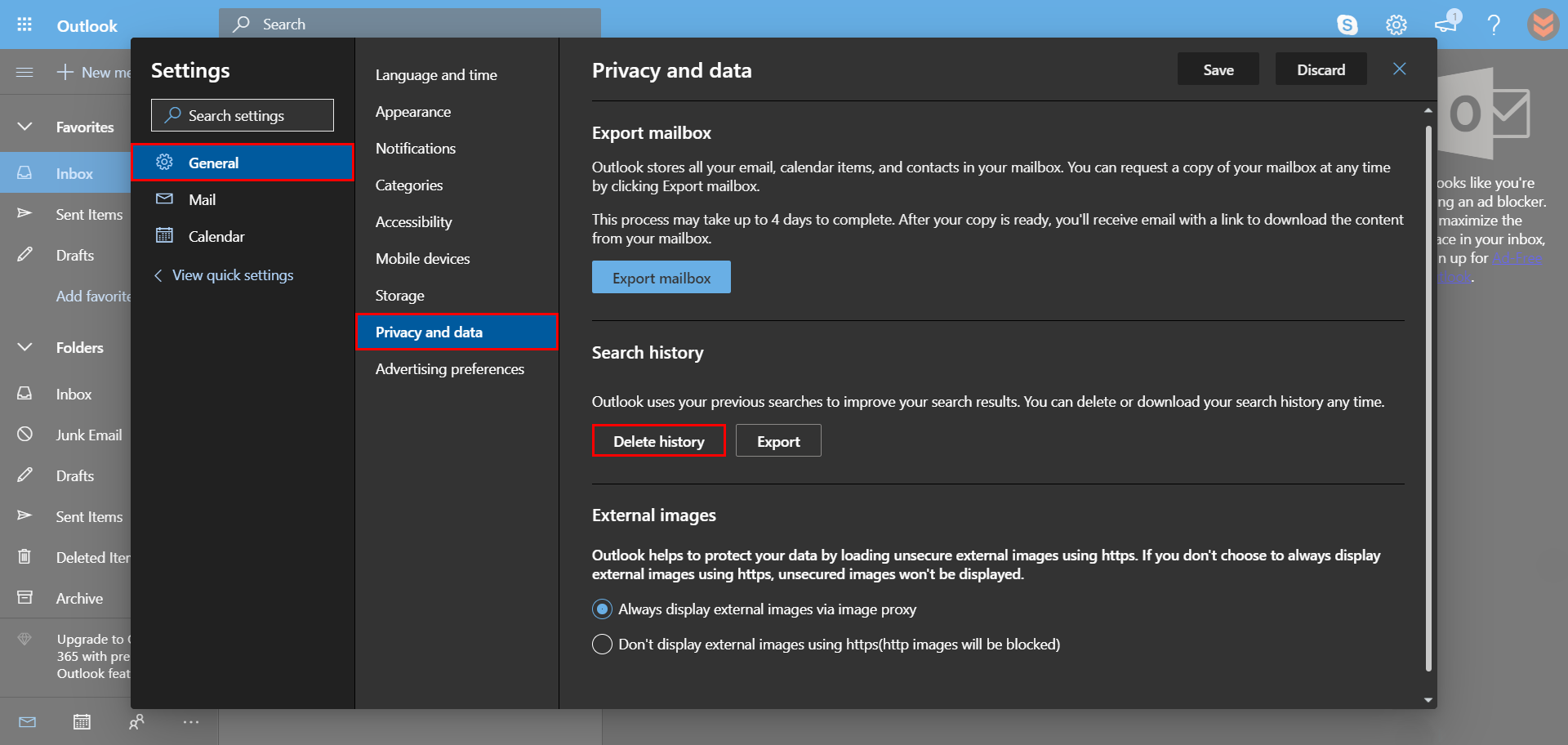Switch to People view icon at bottom
This screenshot has width=1568, height=745.
136,722
